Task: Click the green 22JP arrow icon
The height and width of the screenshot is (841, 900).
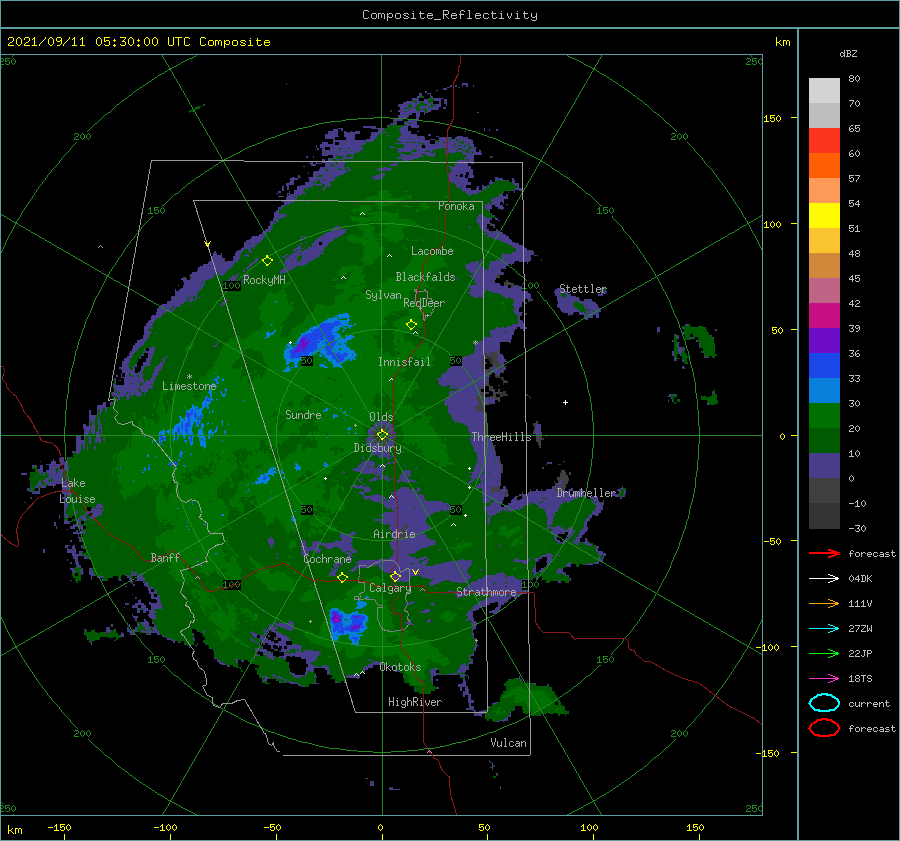Action: point(824,653)
